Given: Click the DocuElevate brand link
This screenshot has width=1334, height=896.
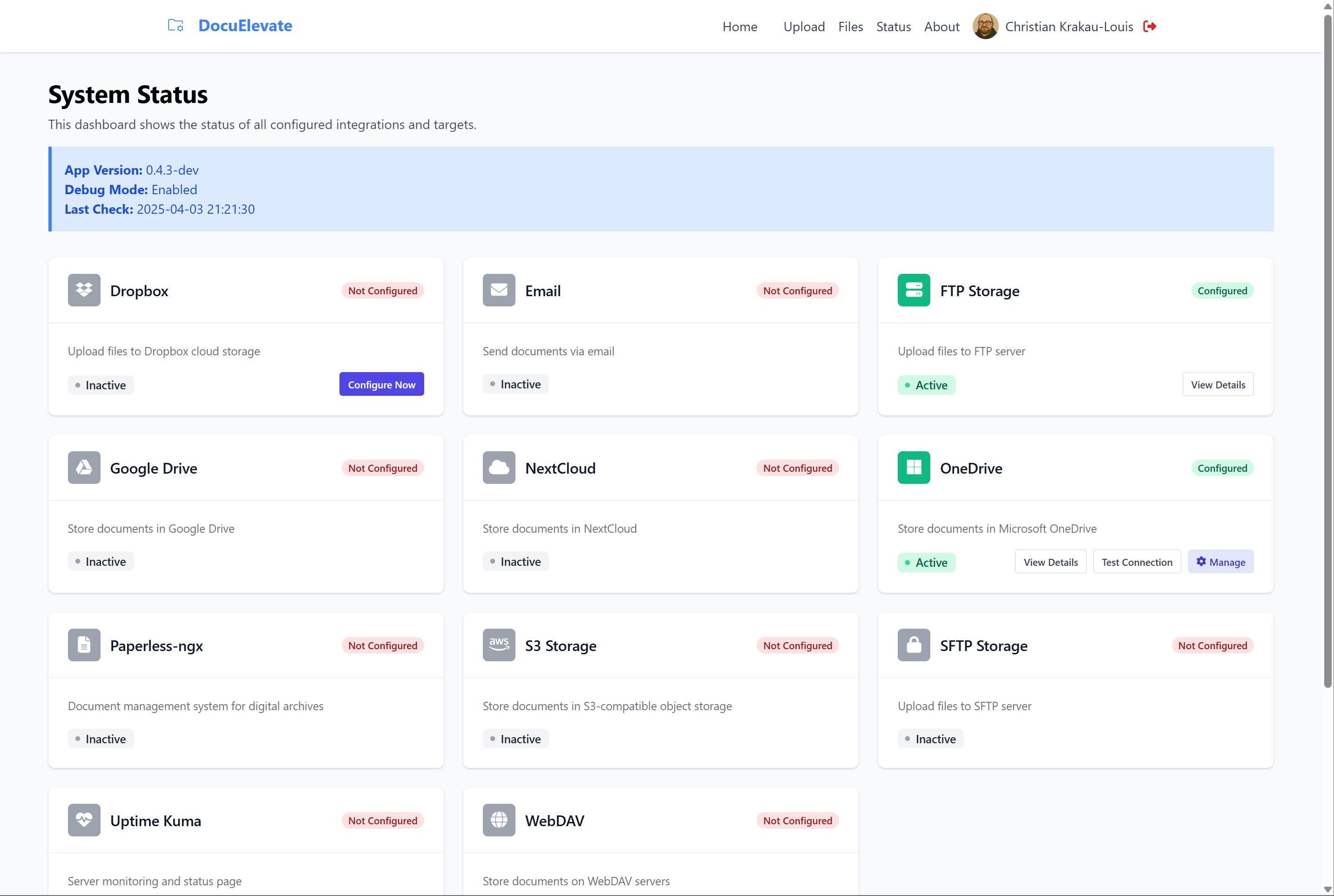Looking at the screenshot, I should [x=245, y=26].
